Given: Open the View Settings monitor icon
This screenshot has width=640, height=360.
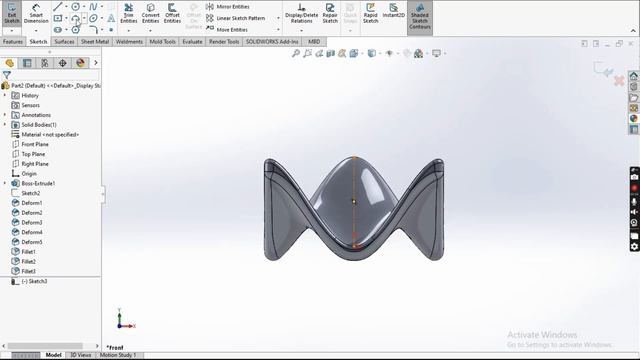Looking at the screenshot, I should tap(436, 53).
